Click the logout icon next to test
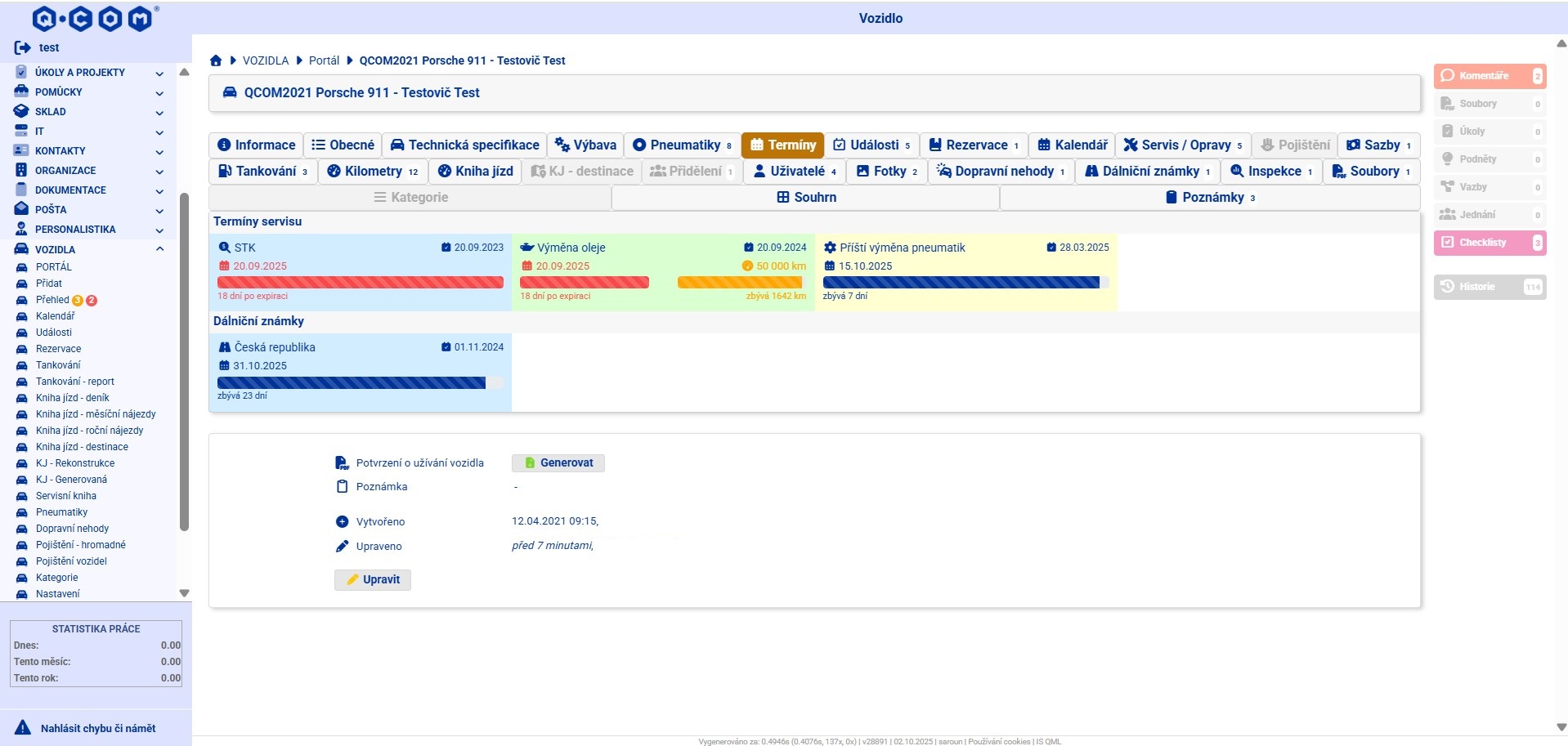 point(22,47)
